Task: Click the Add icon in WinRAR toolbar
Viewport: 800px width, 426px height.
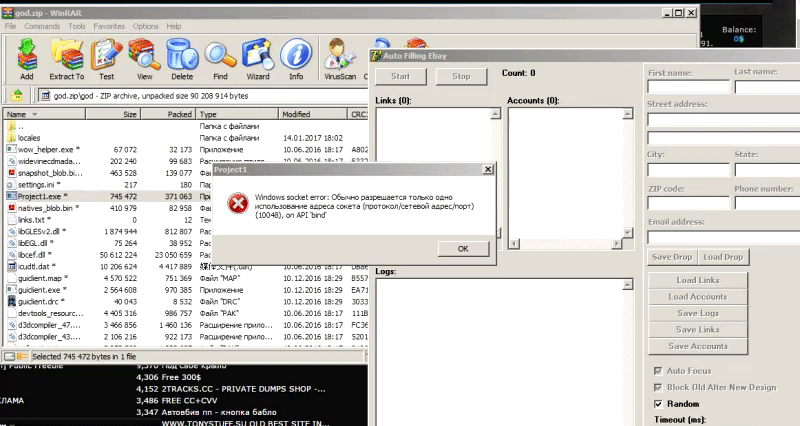Action: [27, 59]
